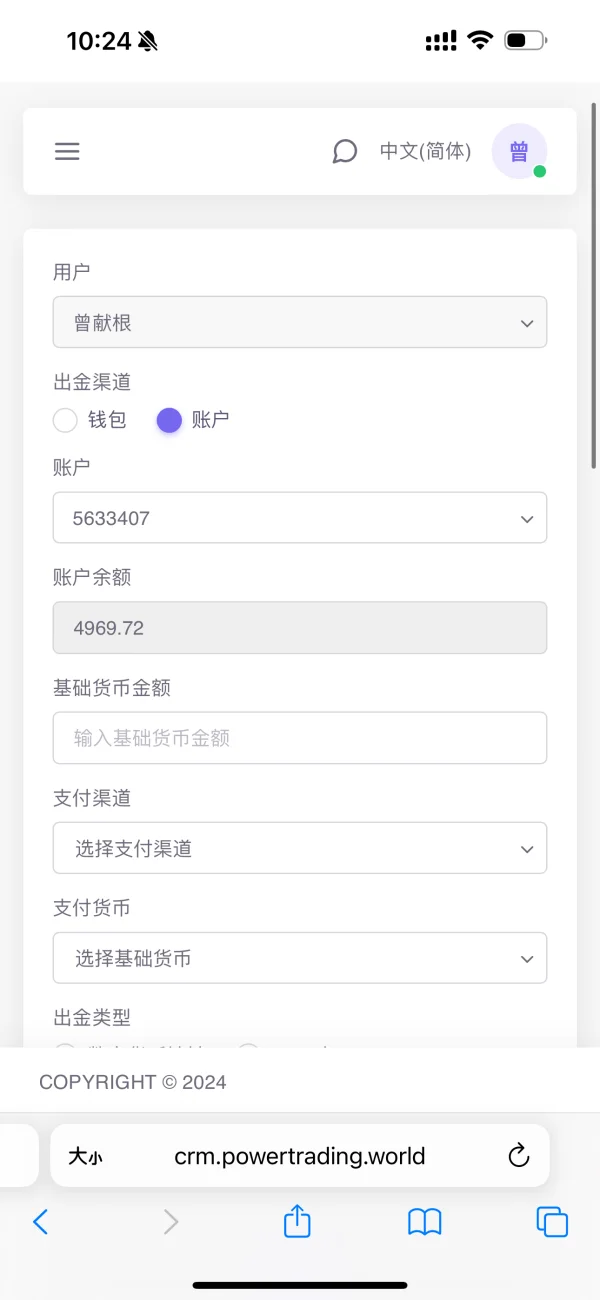This screenshot has height=1300, width=600.
Task: Tap the crm.powertrading.world address bar
Action: click(x=300, y=1157)
